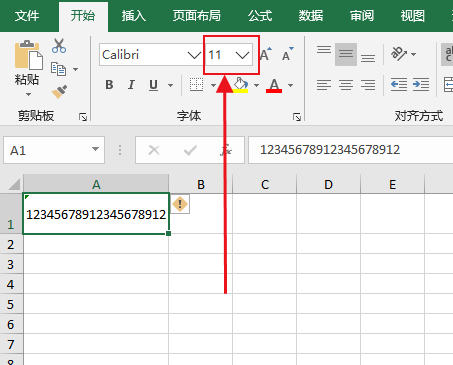Open the font size 11 dropdown
This screenshot has height=365, width=453.
click(x=242, y=55)
